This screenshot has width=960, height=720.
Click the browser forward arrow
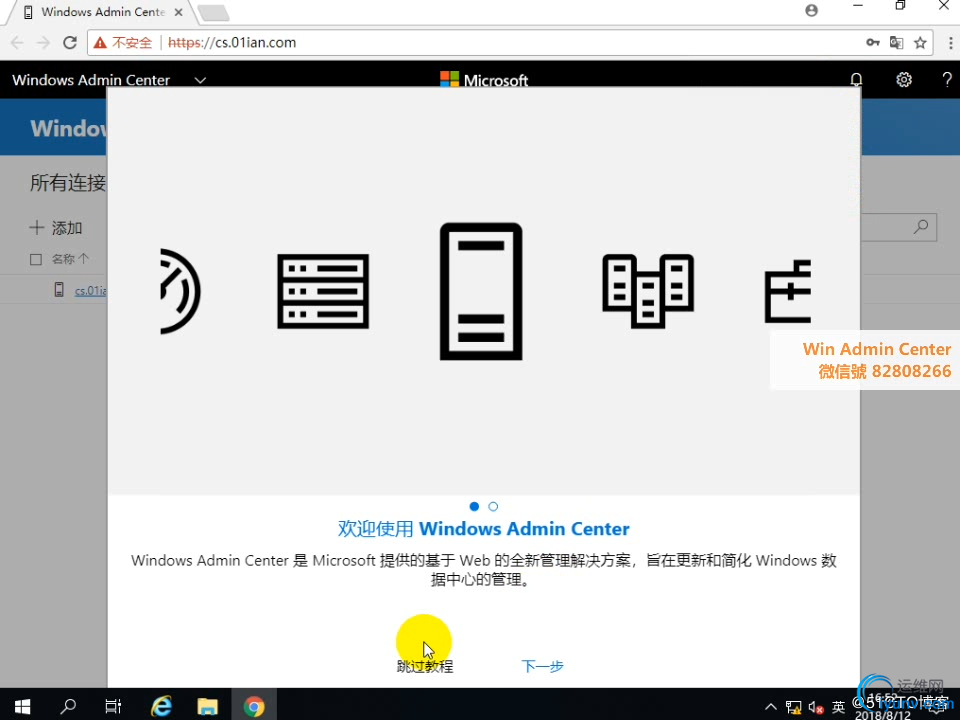coord(43,42)
